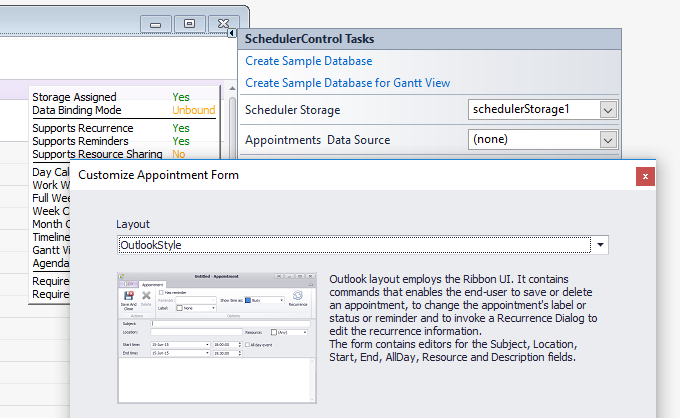Click the smart tag arrow glyph
Image resolution: width=680 pixels, height=418 pixels.
click(232, 33)
